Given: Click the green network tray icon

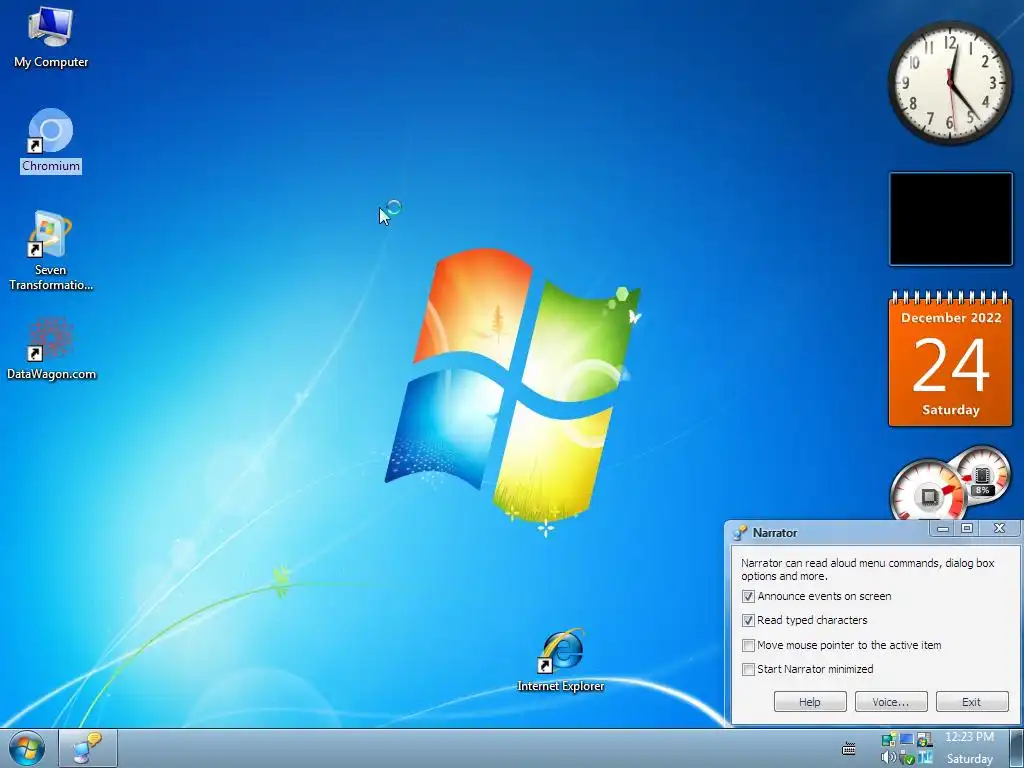Looking at the screenshot, I should (889, 739).
